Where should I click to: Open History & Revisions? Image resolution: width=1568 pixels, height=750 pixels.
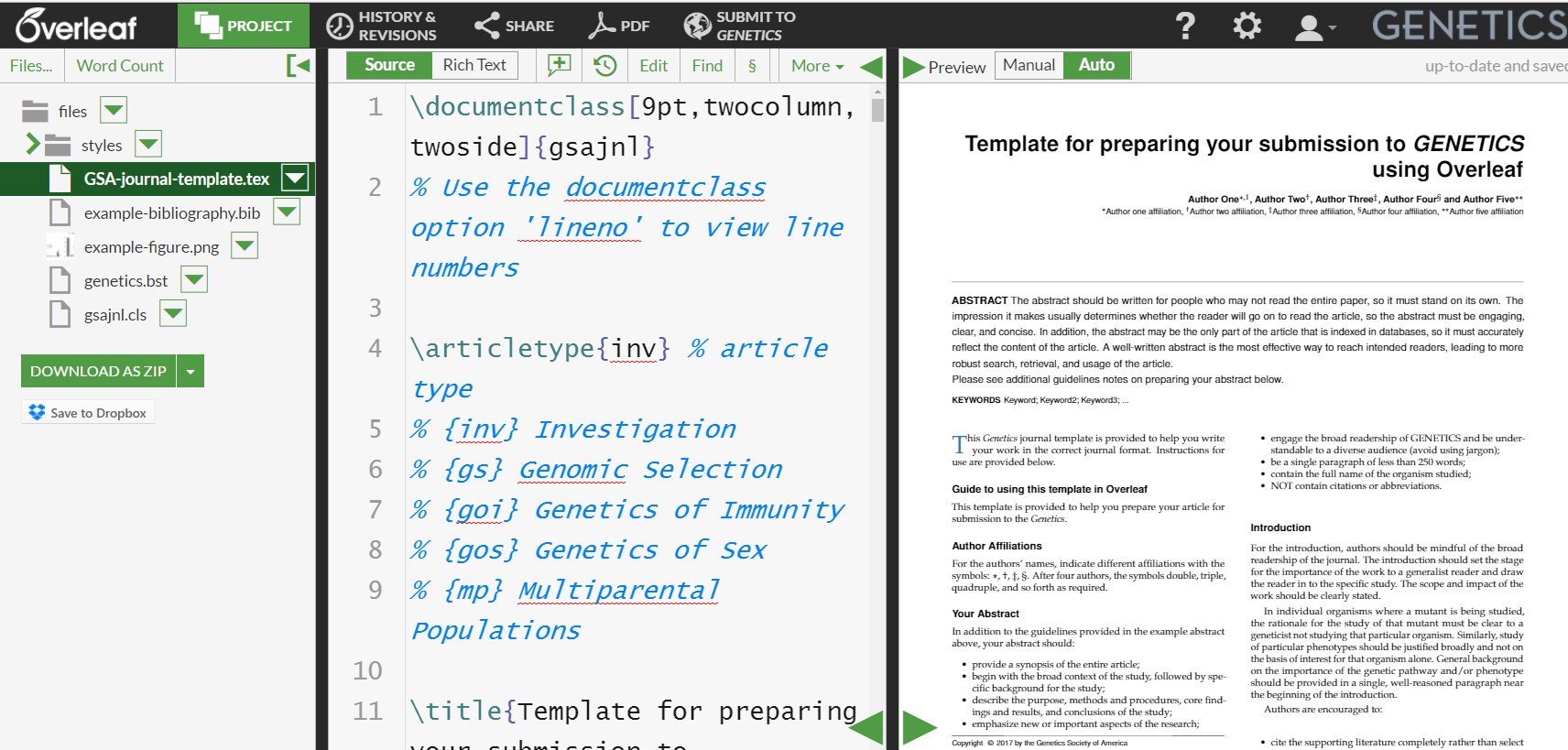[382, 26]
